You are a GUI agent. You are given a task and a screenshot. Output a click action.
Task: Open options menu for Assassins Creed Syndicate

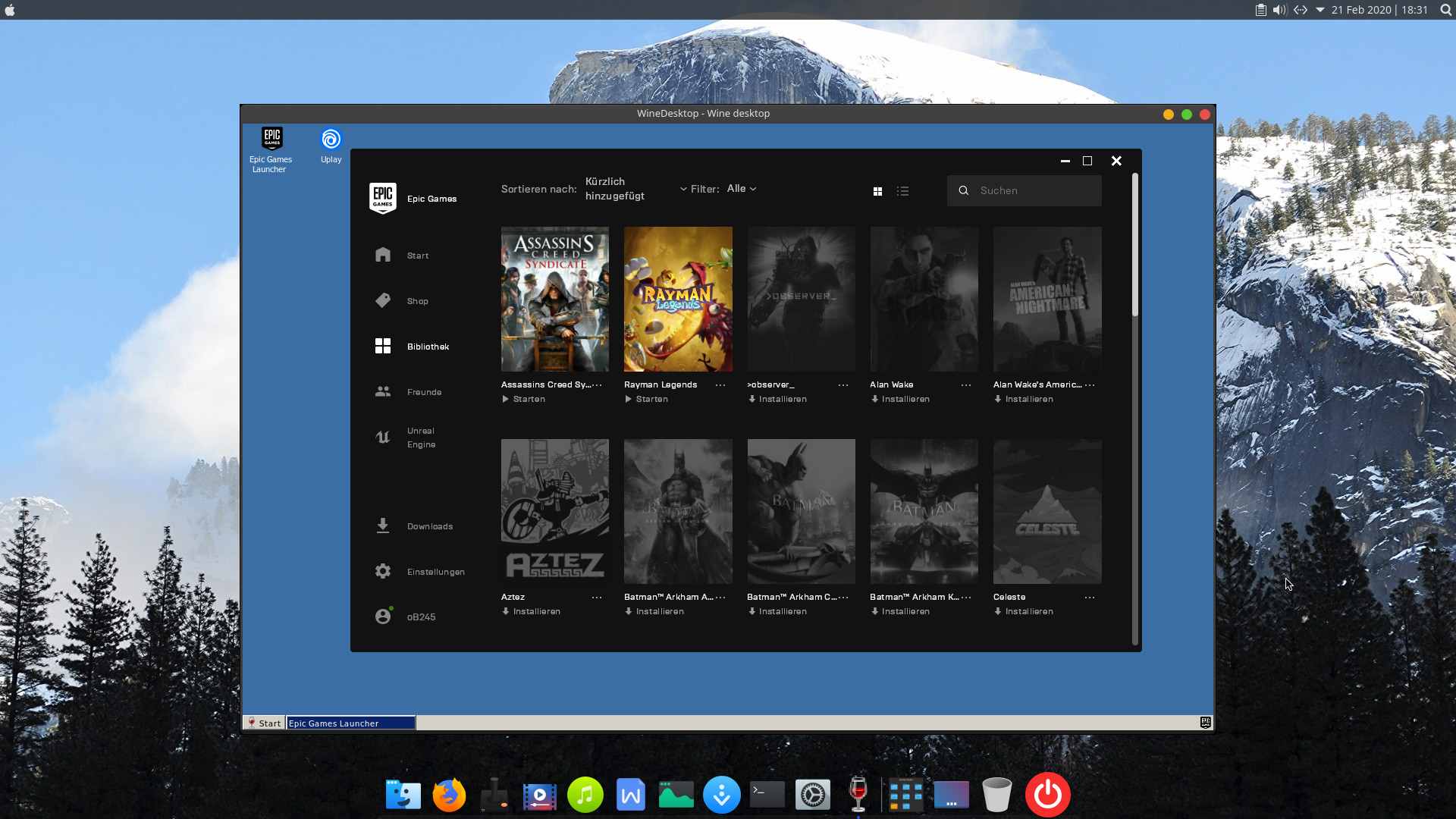pos(598,385)
